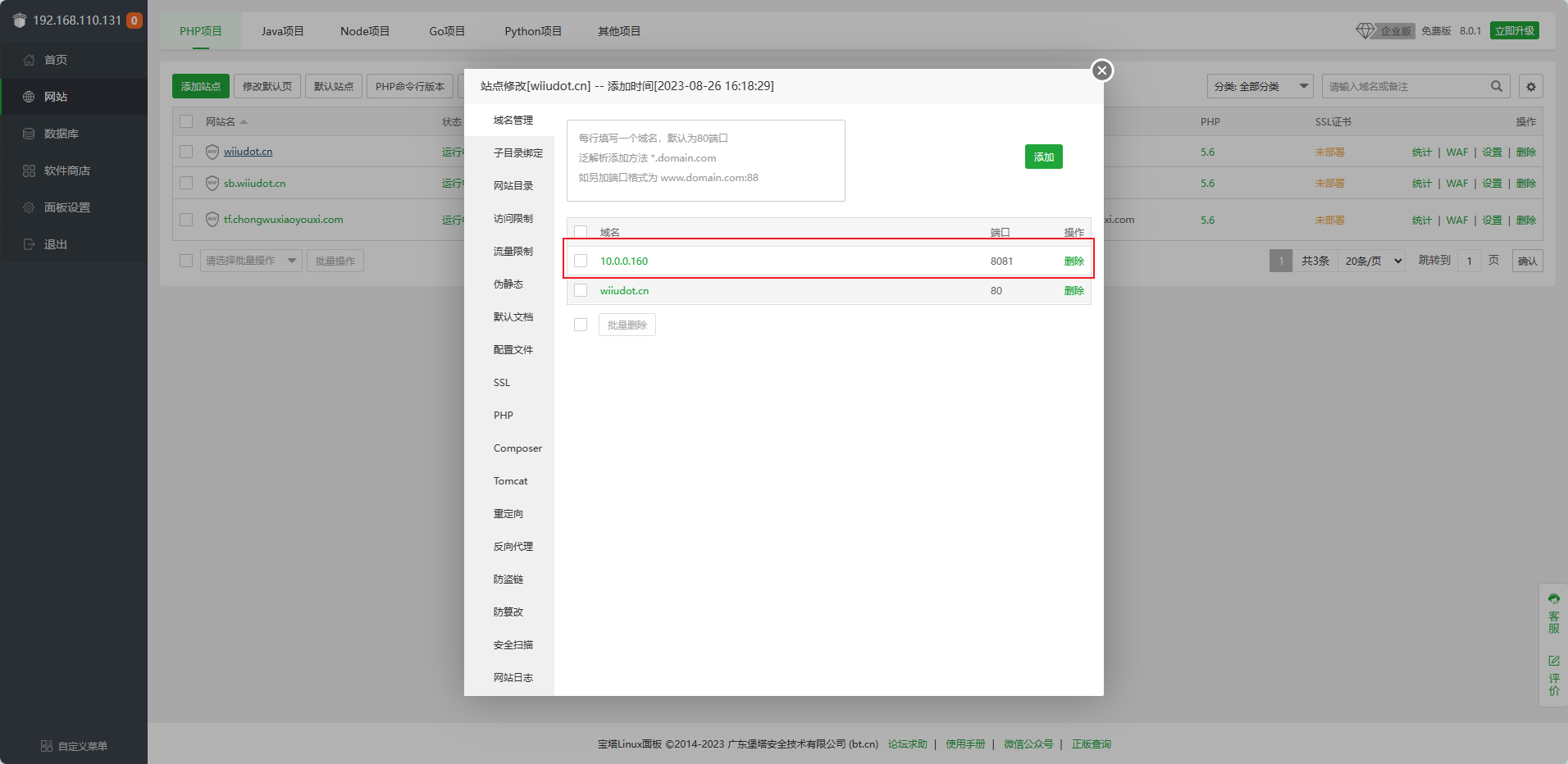Click the database icon in sidebar

tap(30, 134)
